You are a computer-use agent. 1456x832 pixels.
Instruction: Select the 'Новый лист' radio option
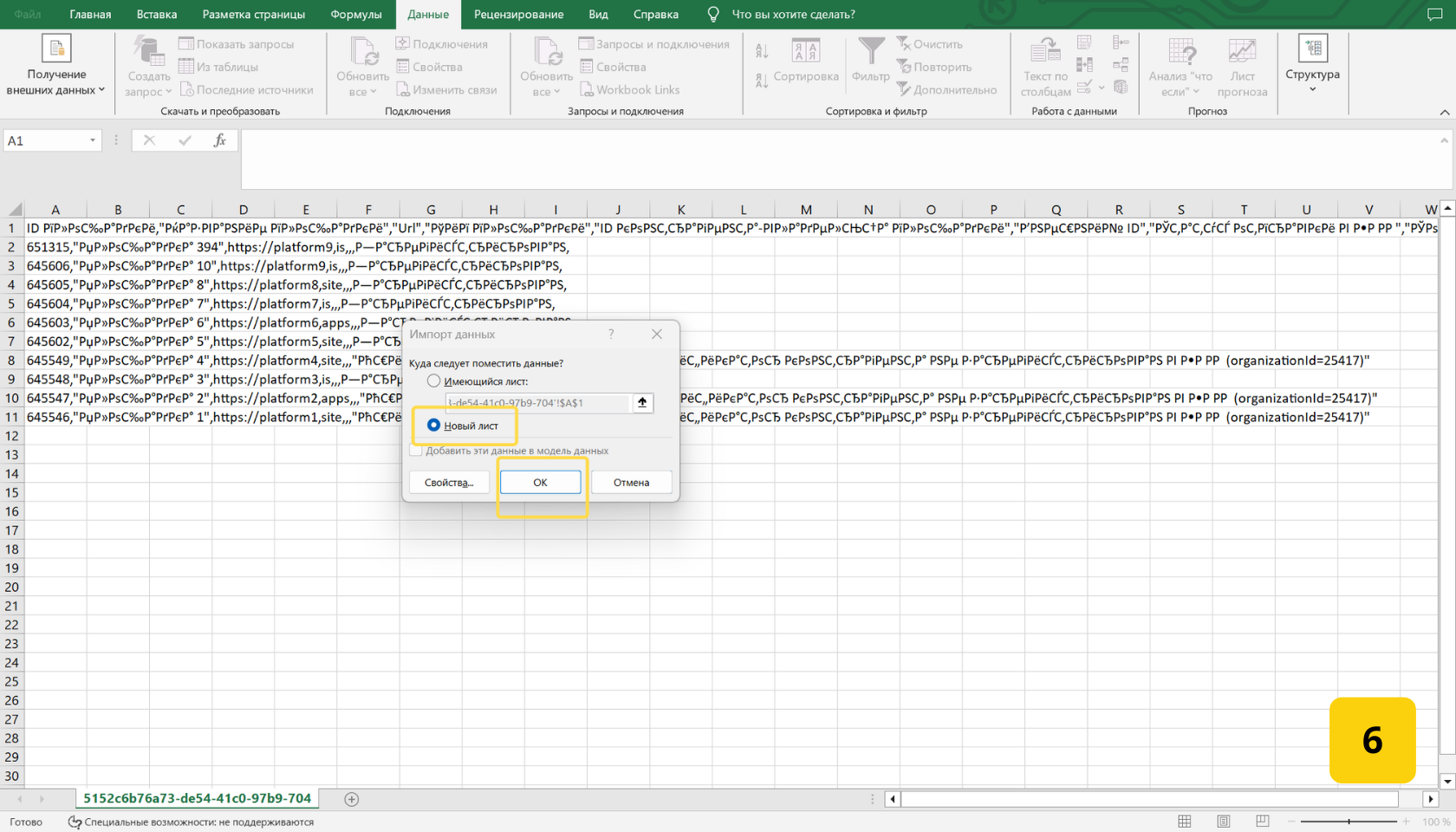(x=433, y=426)
